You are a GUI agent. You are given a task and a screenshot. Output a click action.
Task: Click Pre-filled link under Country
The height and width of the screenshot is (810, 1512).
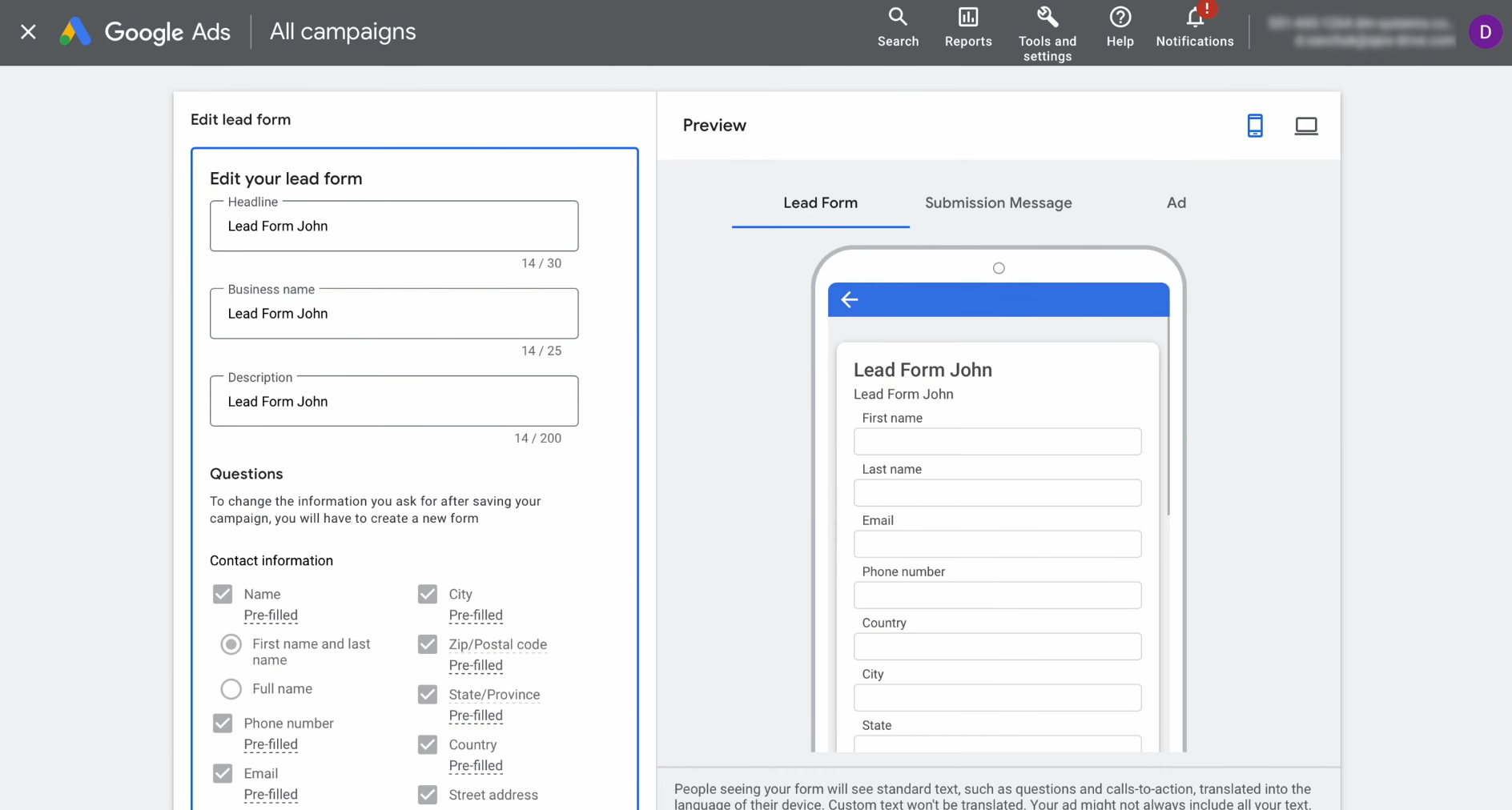[476, 766]
